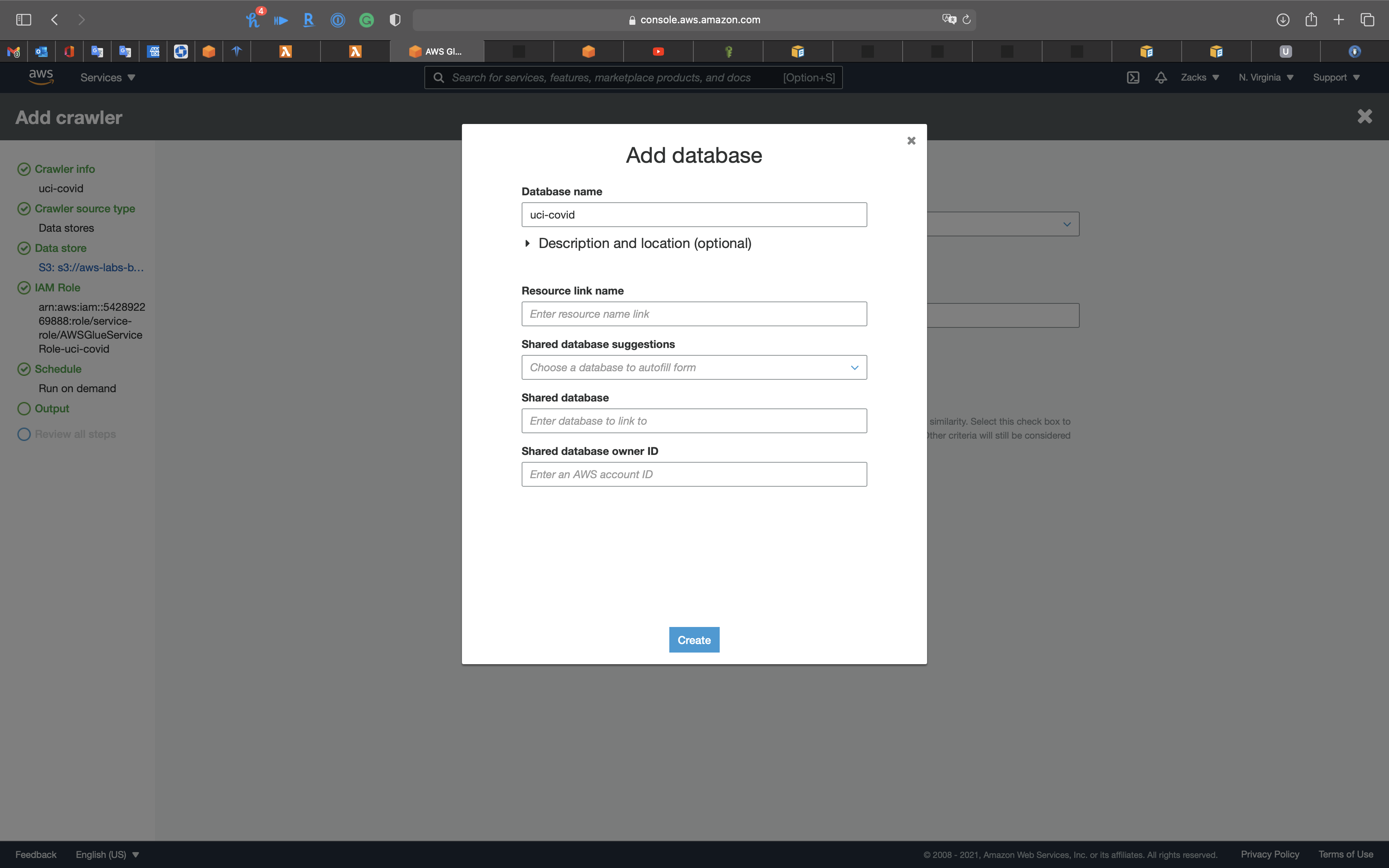Open the Gmail pinned tab

(x=14, y=52)
